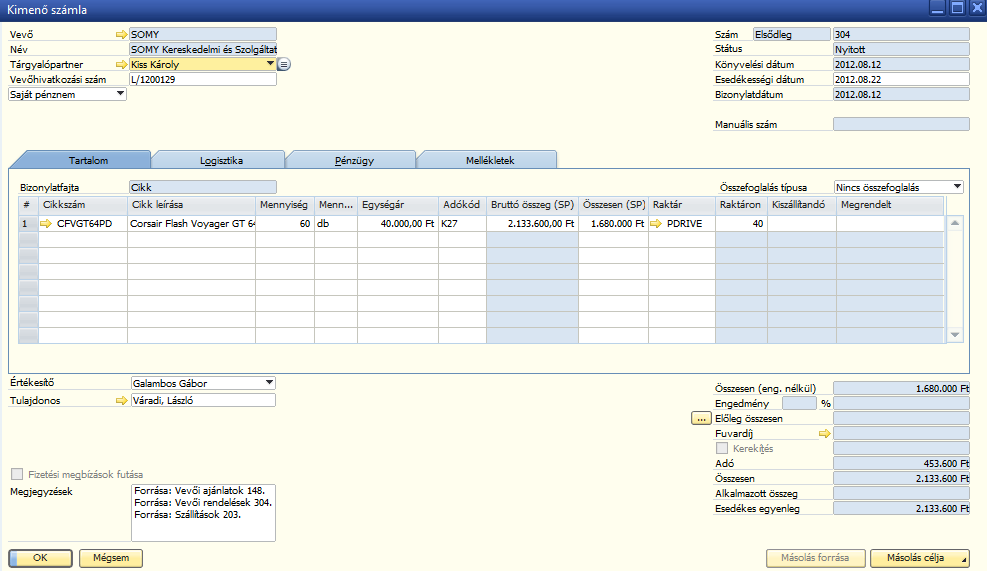Click the Esedékességi dátum field

(901, 79)
